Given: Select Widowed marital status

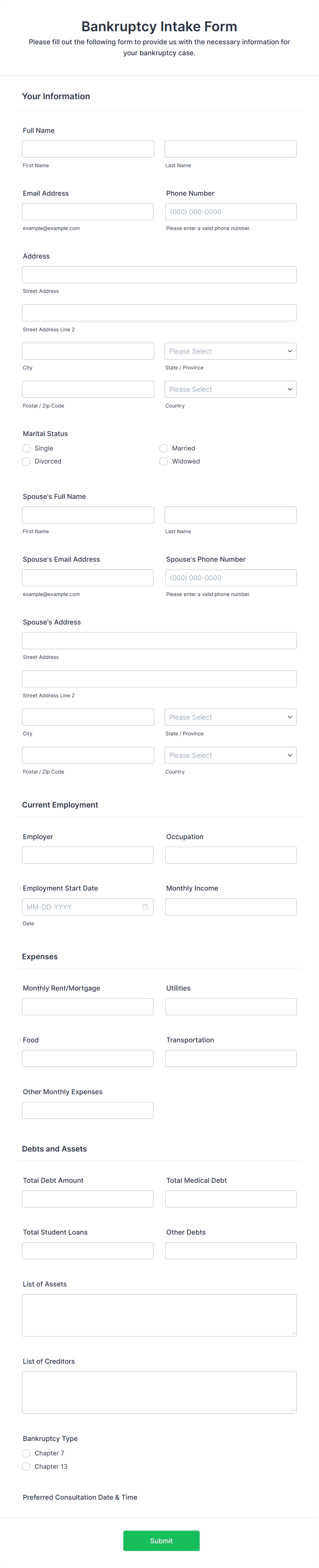Looking at the screenshot, I should pos(164,461).
